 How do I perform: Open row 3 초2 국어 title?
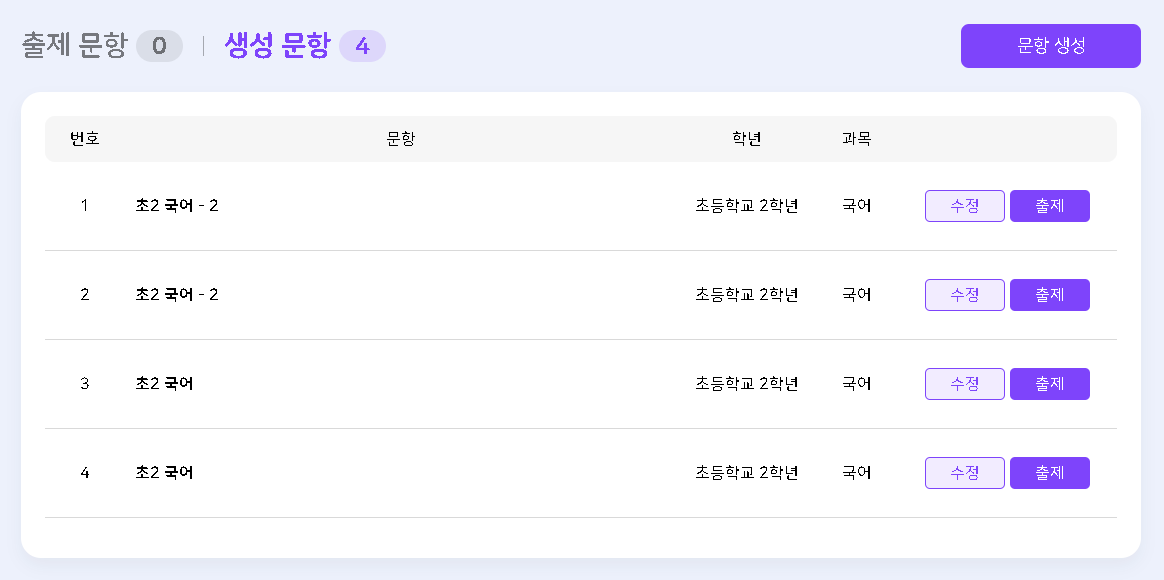coord(164,384)
